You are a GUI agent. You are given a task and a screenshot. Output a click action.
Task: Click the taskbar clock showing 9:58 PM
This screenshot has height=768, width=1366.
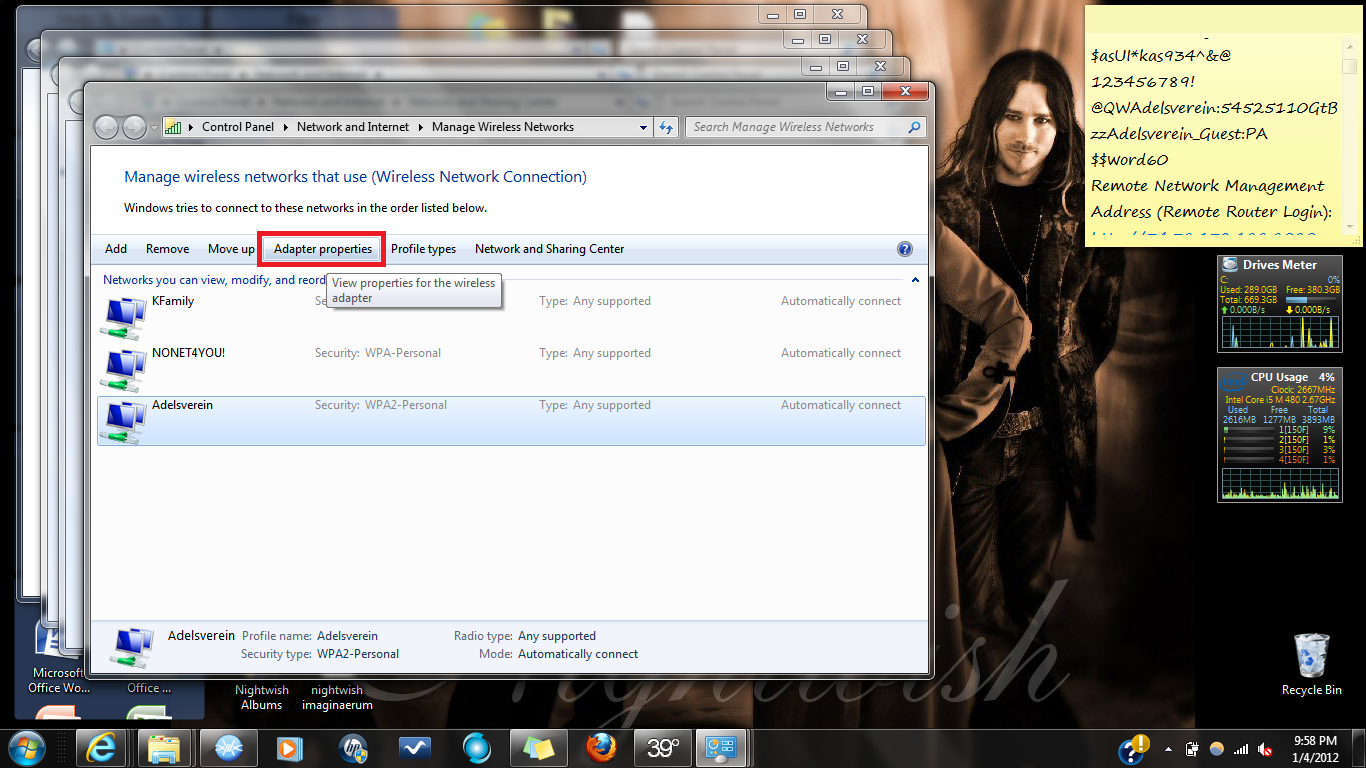point(1316,747)
